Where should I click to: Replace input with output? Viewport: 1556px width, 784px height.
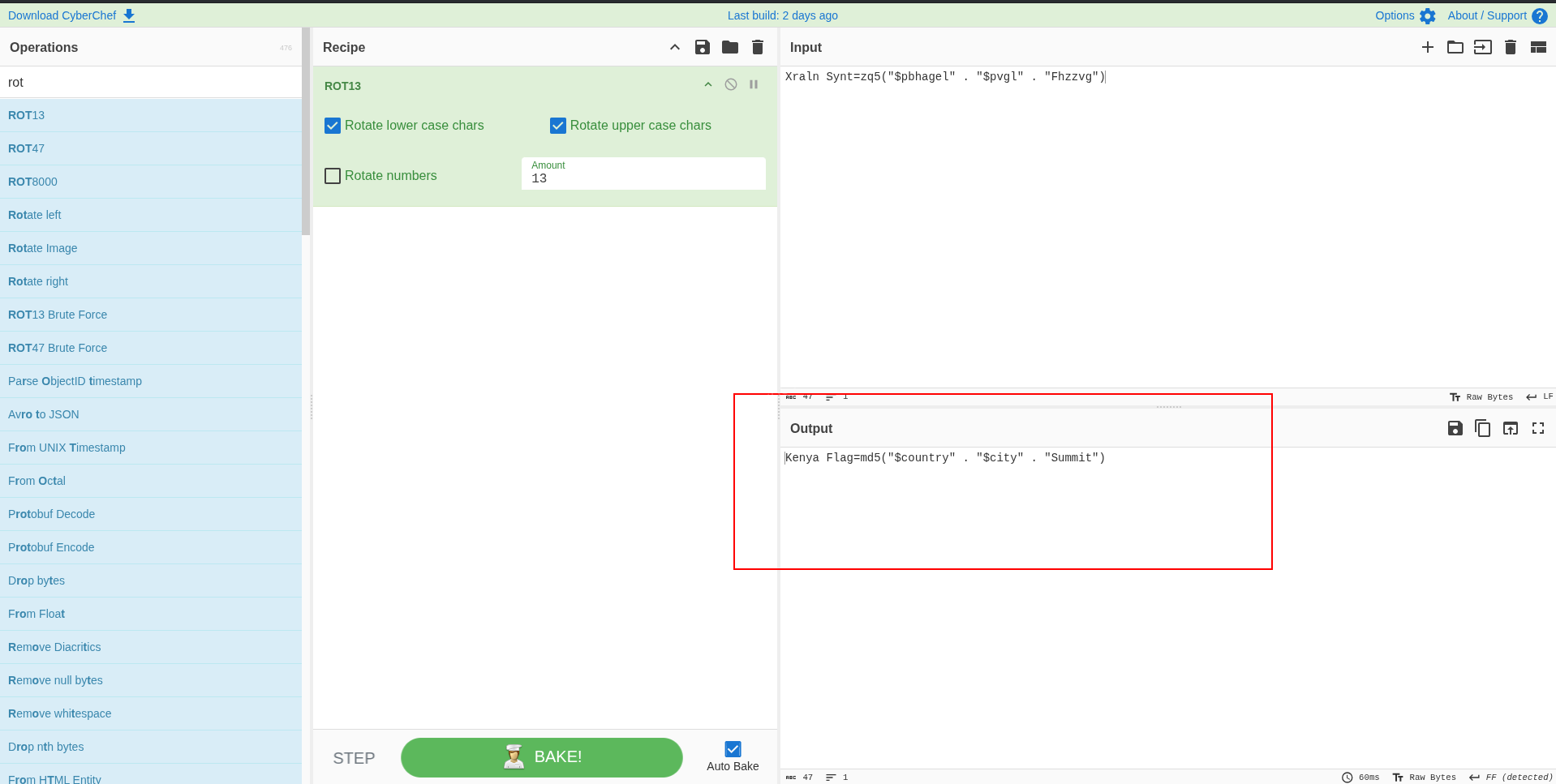coord(1511,428)
